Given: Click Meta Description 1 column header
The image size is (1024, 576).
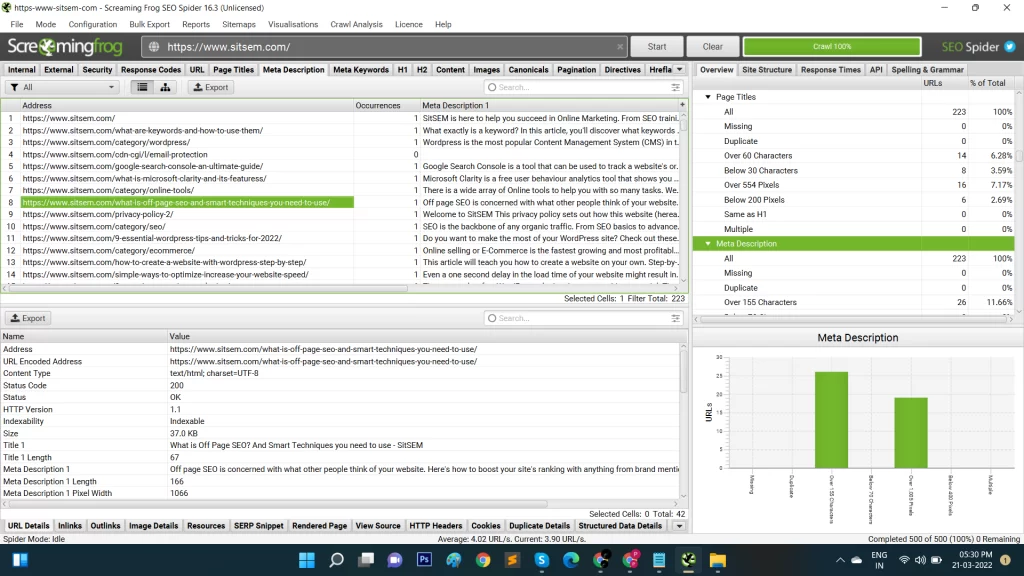Looking at the screenshot, I should click(549, 105).
